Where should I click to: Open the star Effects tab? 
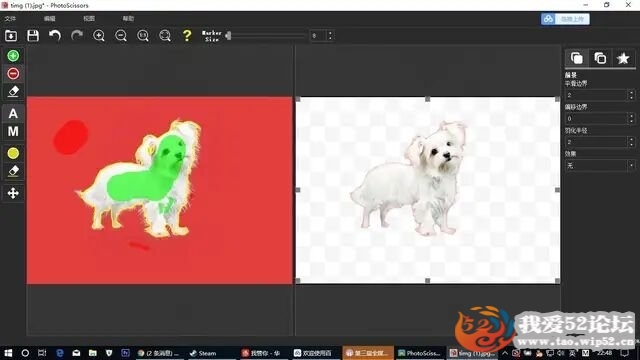623,58
